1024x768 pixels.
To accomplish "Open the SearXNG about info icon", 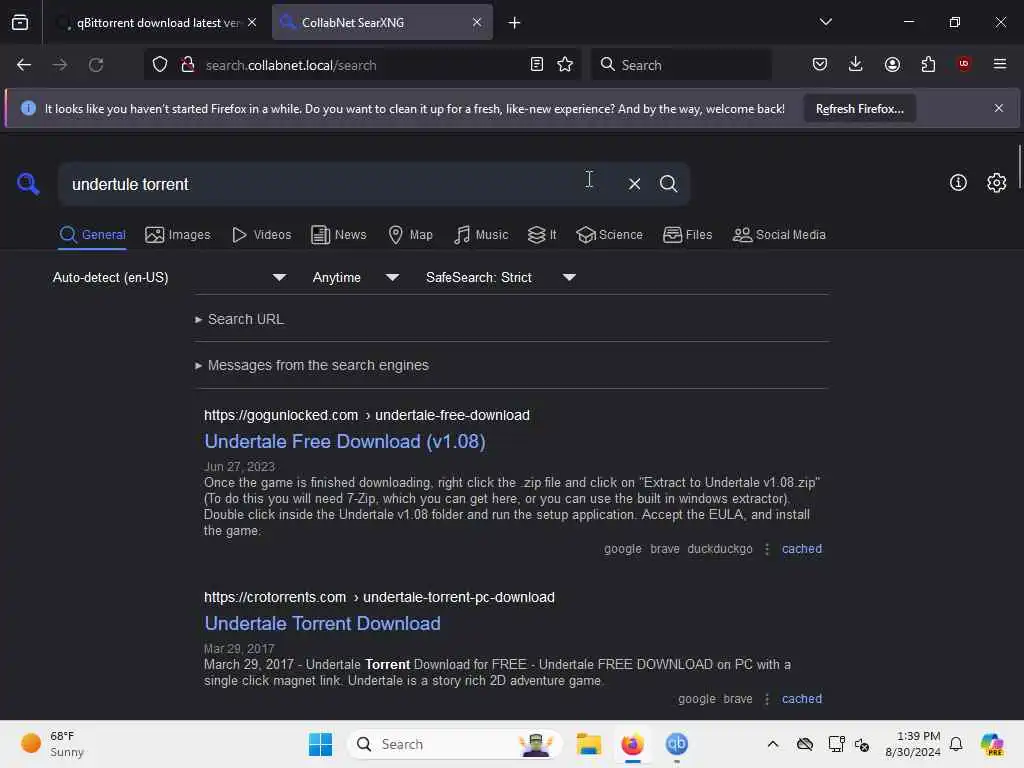I will (x=958, y=183).
